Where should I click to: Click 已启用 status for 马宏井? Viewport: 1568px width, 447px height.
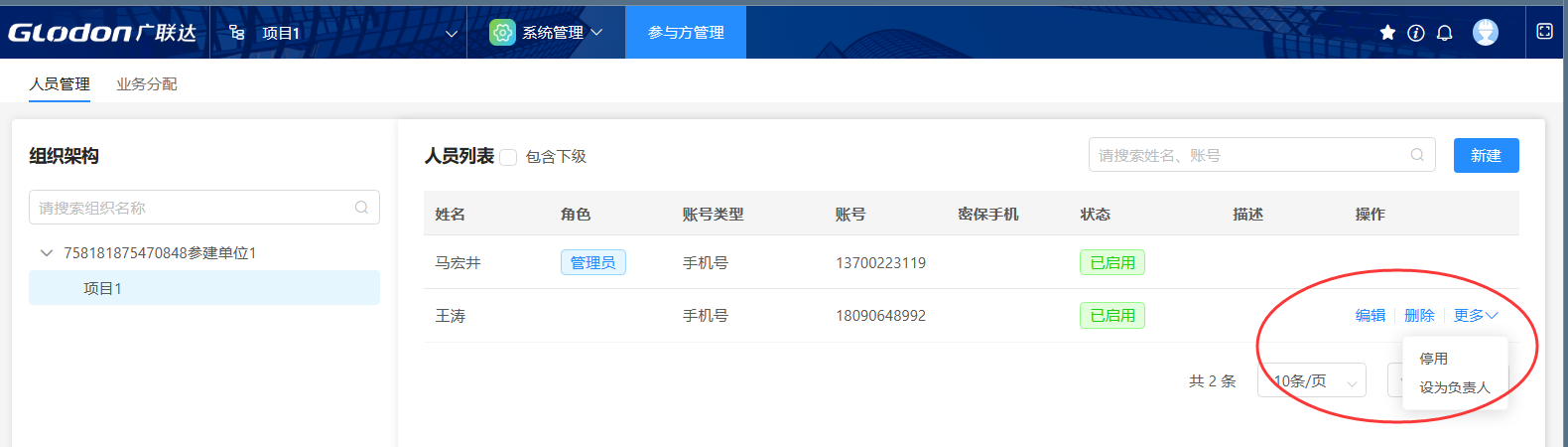(x=1112, y=262)
